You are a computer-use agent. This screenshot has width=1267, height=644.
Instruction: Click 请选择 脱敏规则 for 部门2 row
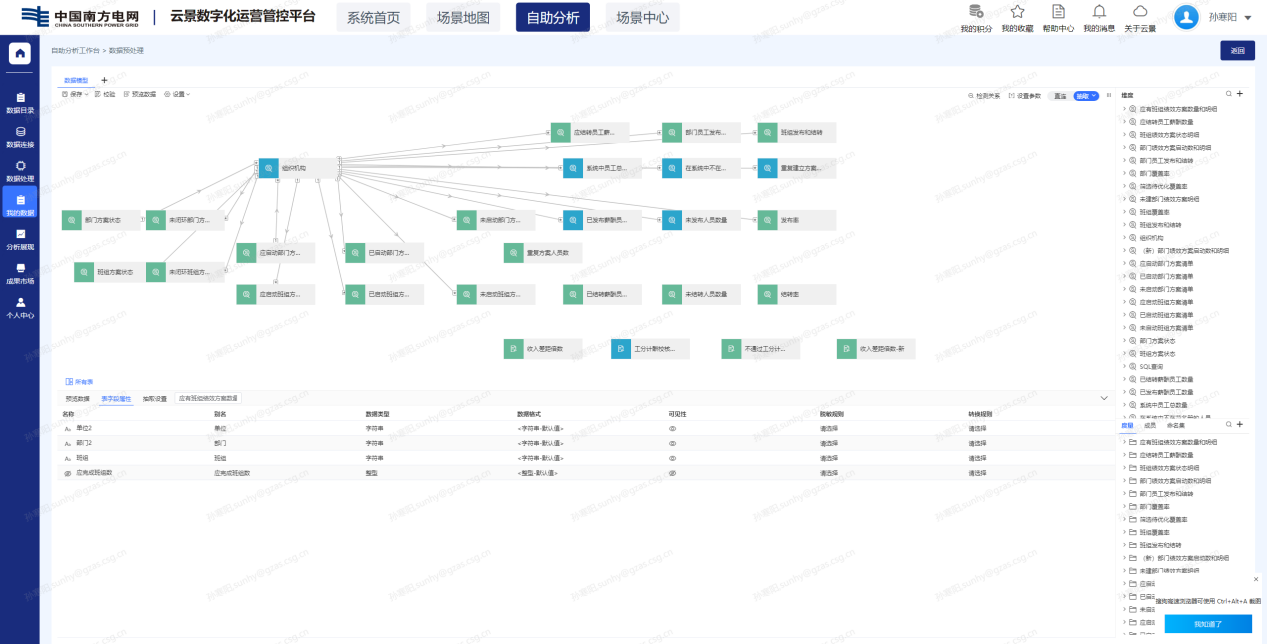coord(829,443)
